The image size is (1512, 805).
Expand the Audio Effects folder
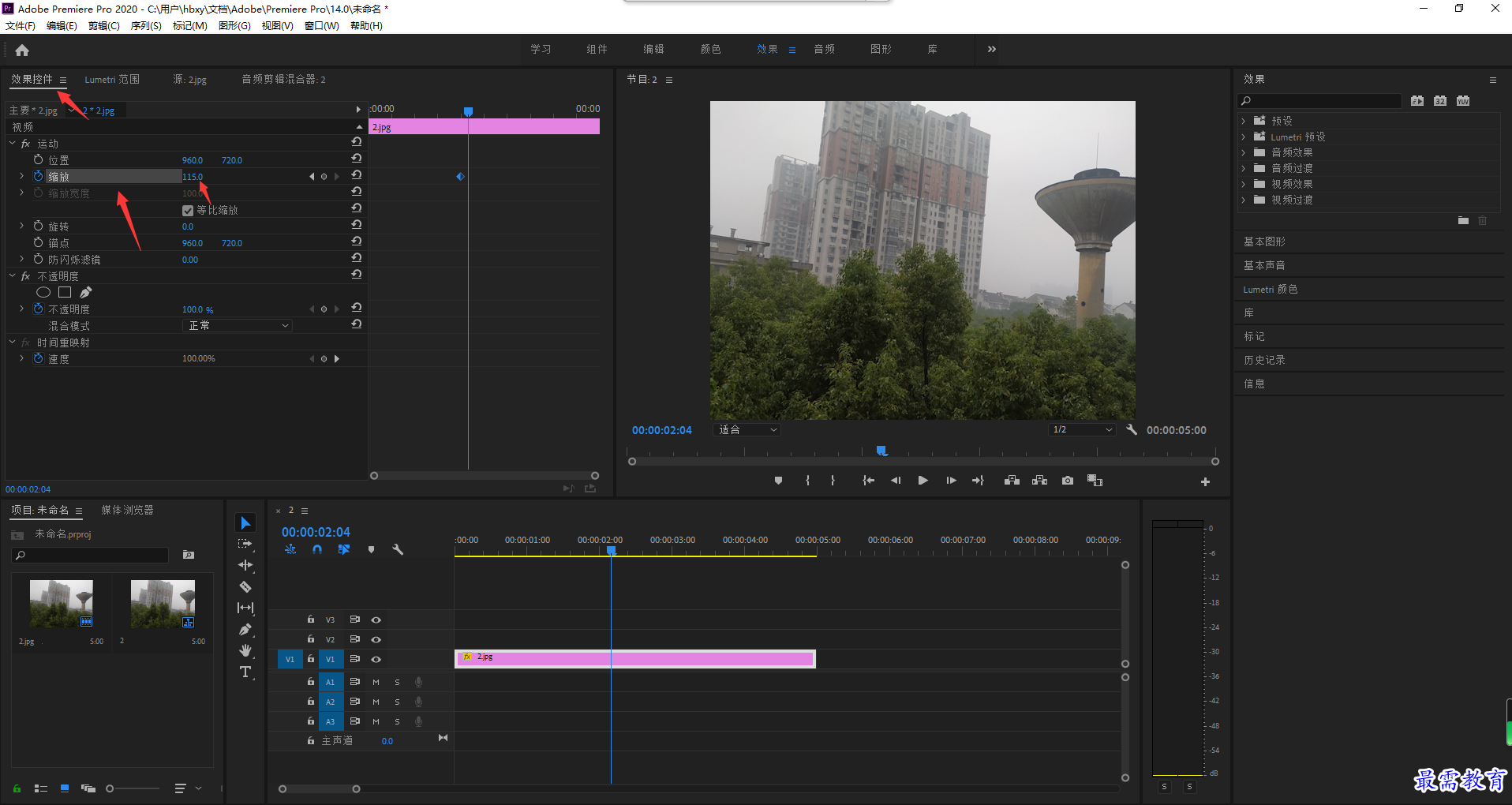[1243, 152]
